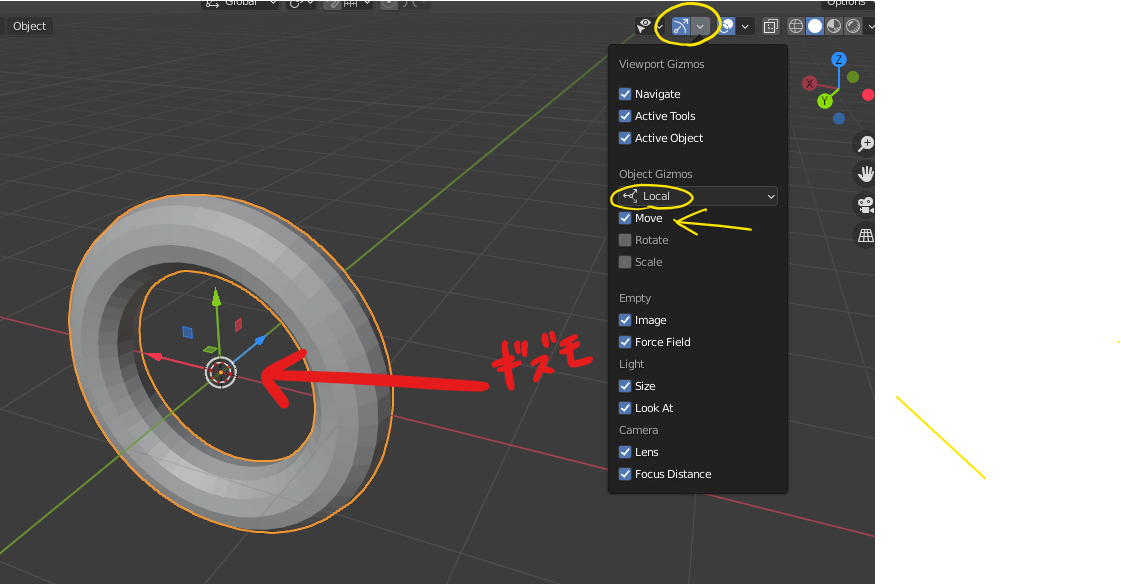
Task: Click the red plane handle of move gizmo
Action: (x=238, y=325)
